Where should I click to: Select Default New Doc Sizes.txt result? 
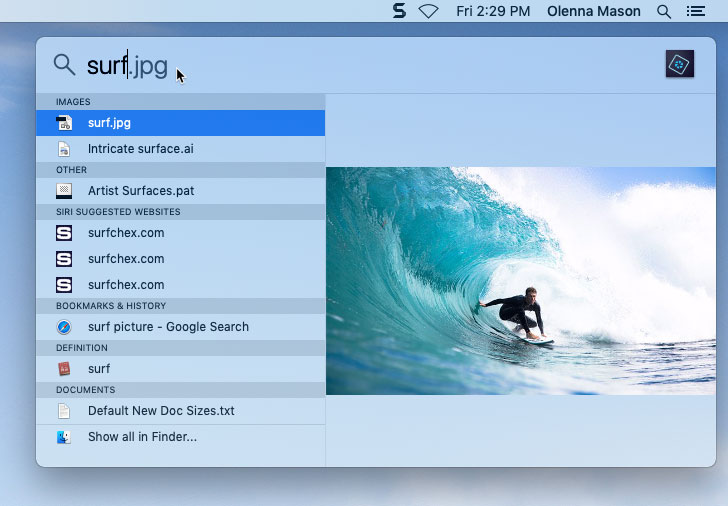coord(181,411)
